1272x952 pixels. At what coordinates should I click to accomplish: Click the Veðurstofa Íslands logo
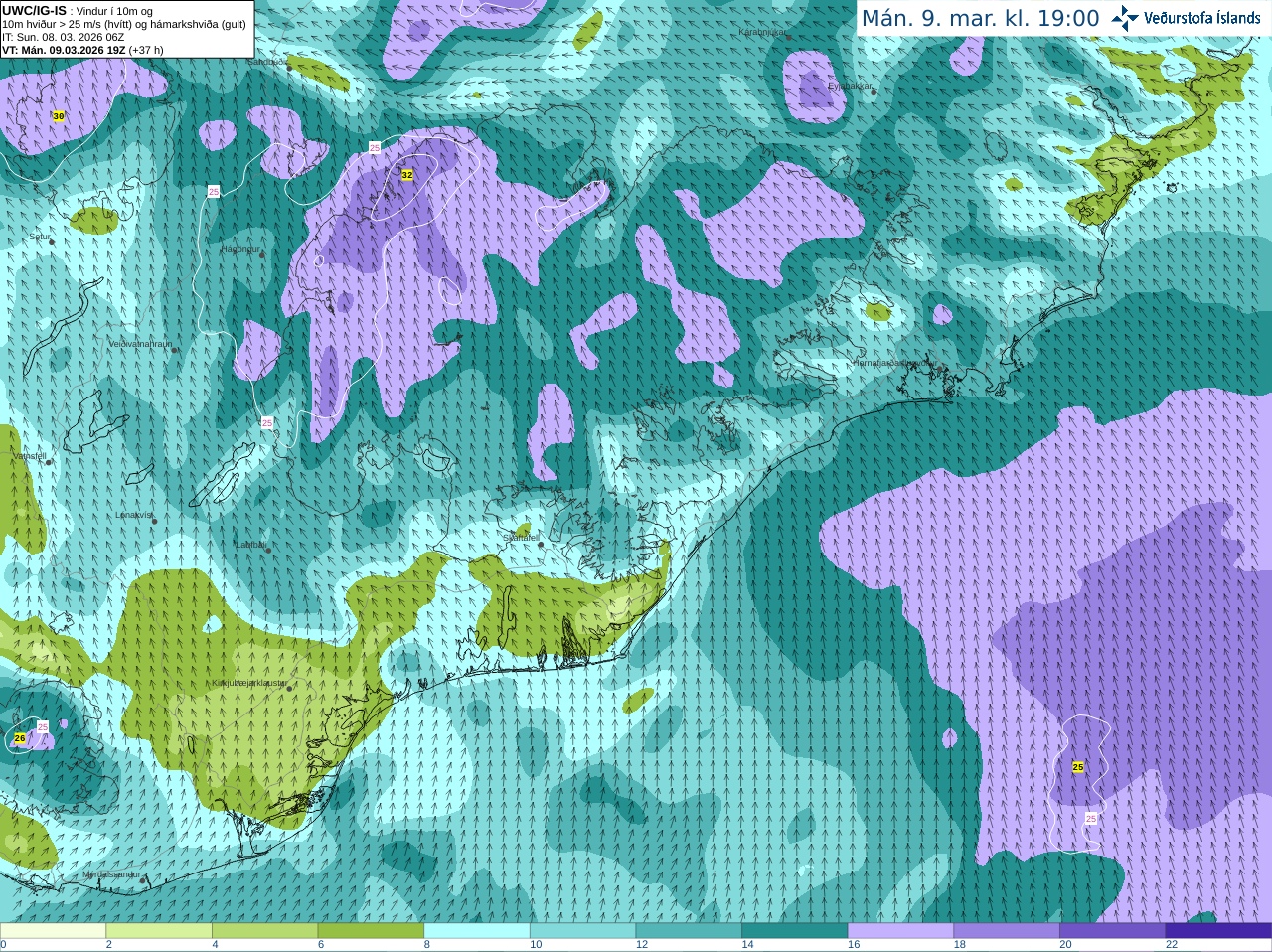click(x=1187, y=18)
